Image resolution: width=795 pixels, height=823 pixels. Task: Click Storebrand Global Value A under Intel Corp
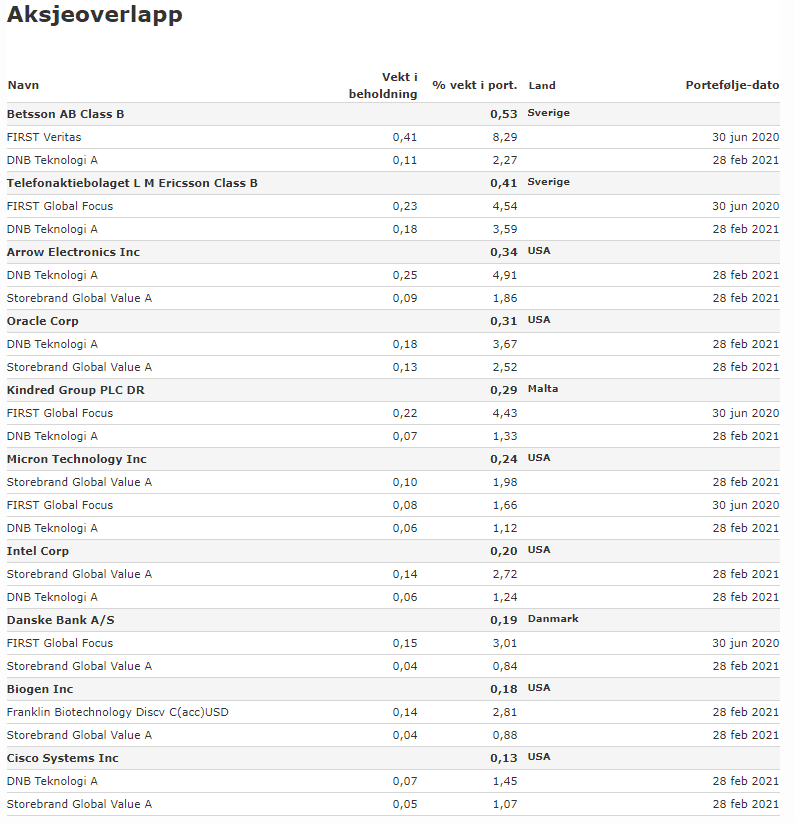coord(79,574)
